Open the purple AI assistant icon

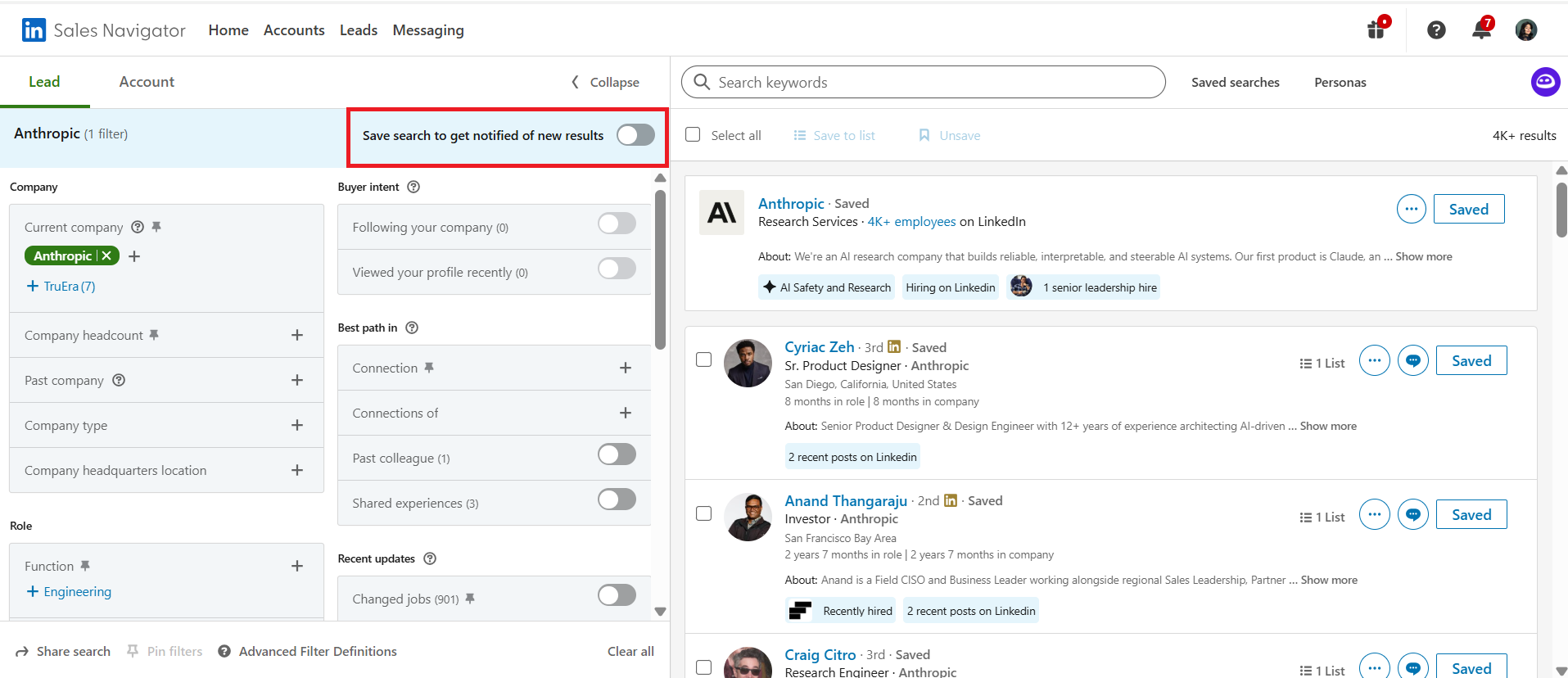[x=1545, y=82]
